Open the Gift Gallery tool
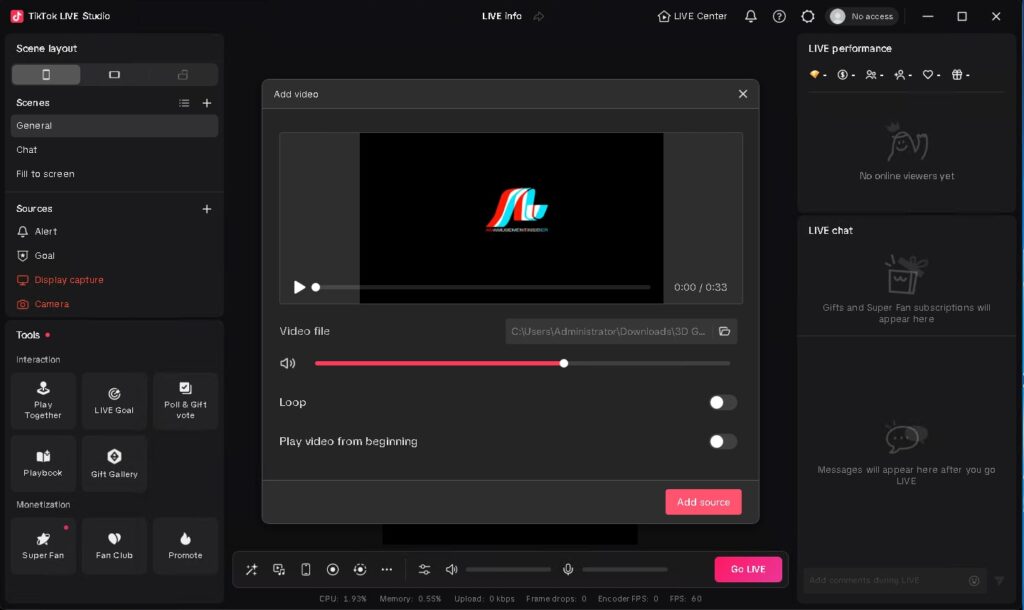This screenshot has width=1024, height=610. [114, 463]
